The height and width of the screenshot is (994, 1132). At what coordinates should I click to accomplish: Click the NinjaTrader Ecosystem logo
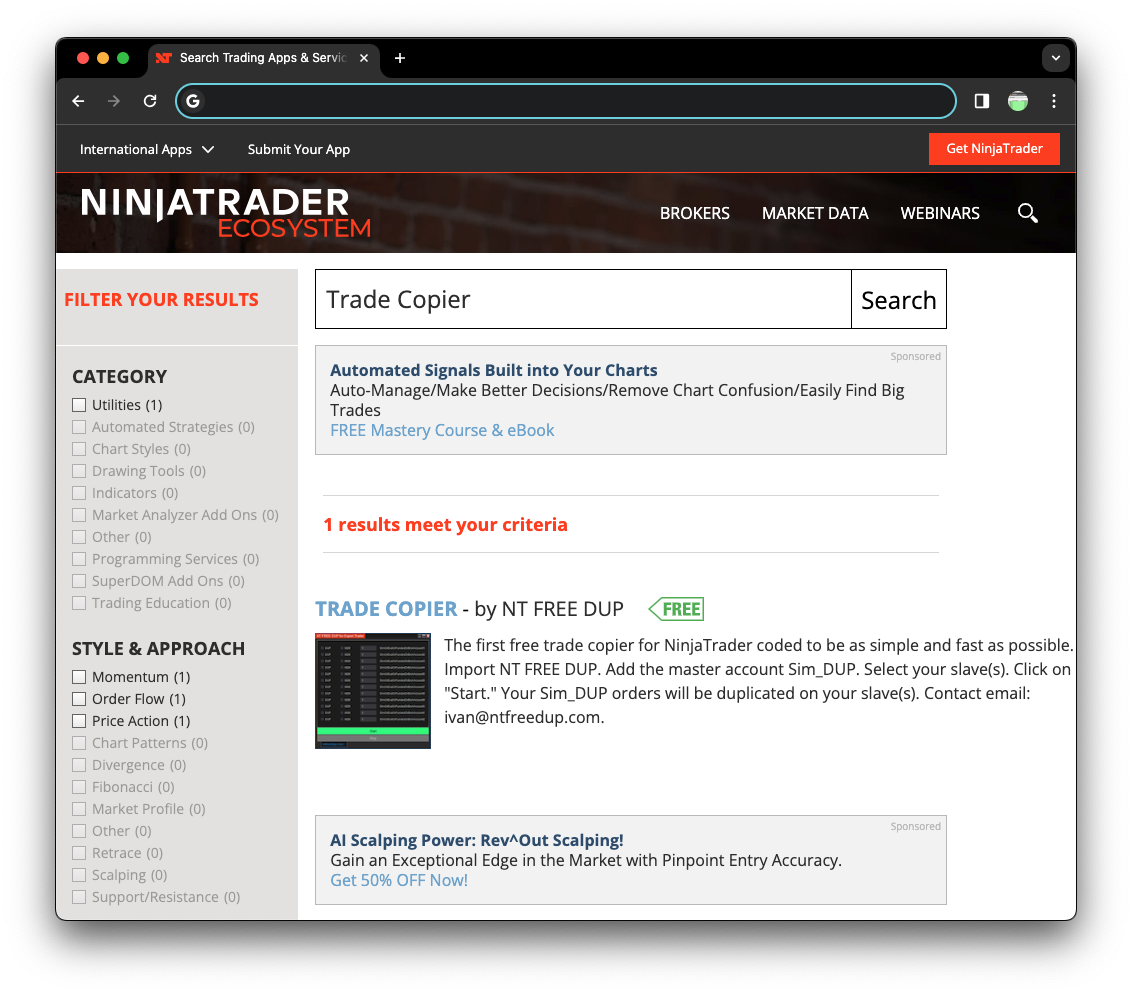(226, 212)
